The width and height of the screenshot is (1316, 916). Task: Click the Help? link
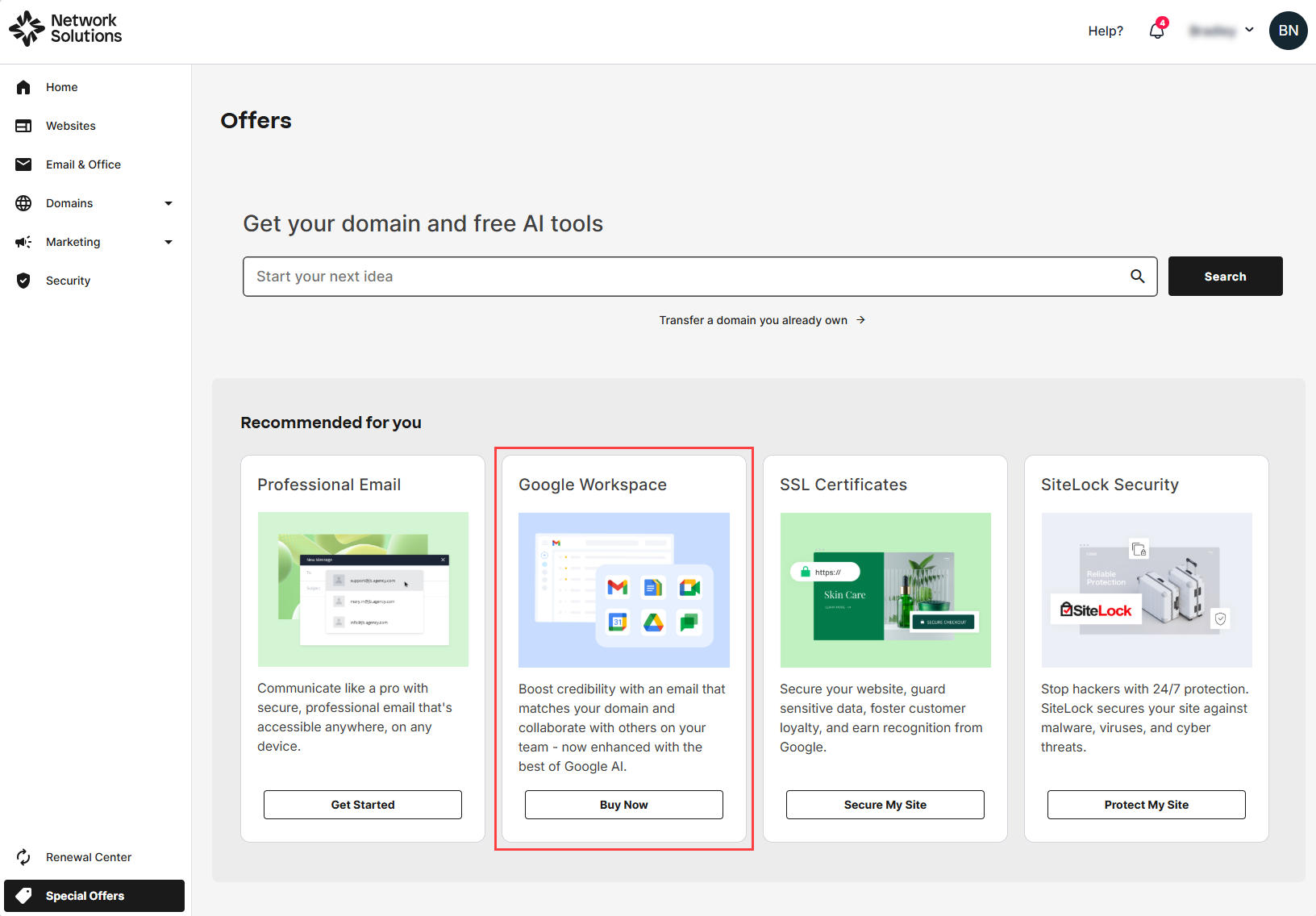(1106, 31)
